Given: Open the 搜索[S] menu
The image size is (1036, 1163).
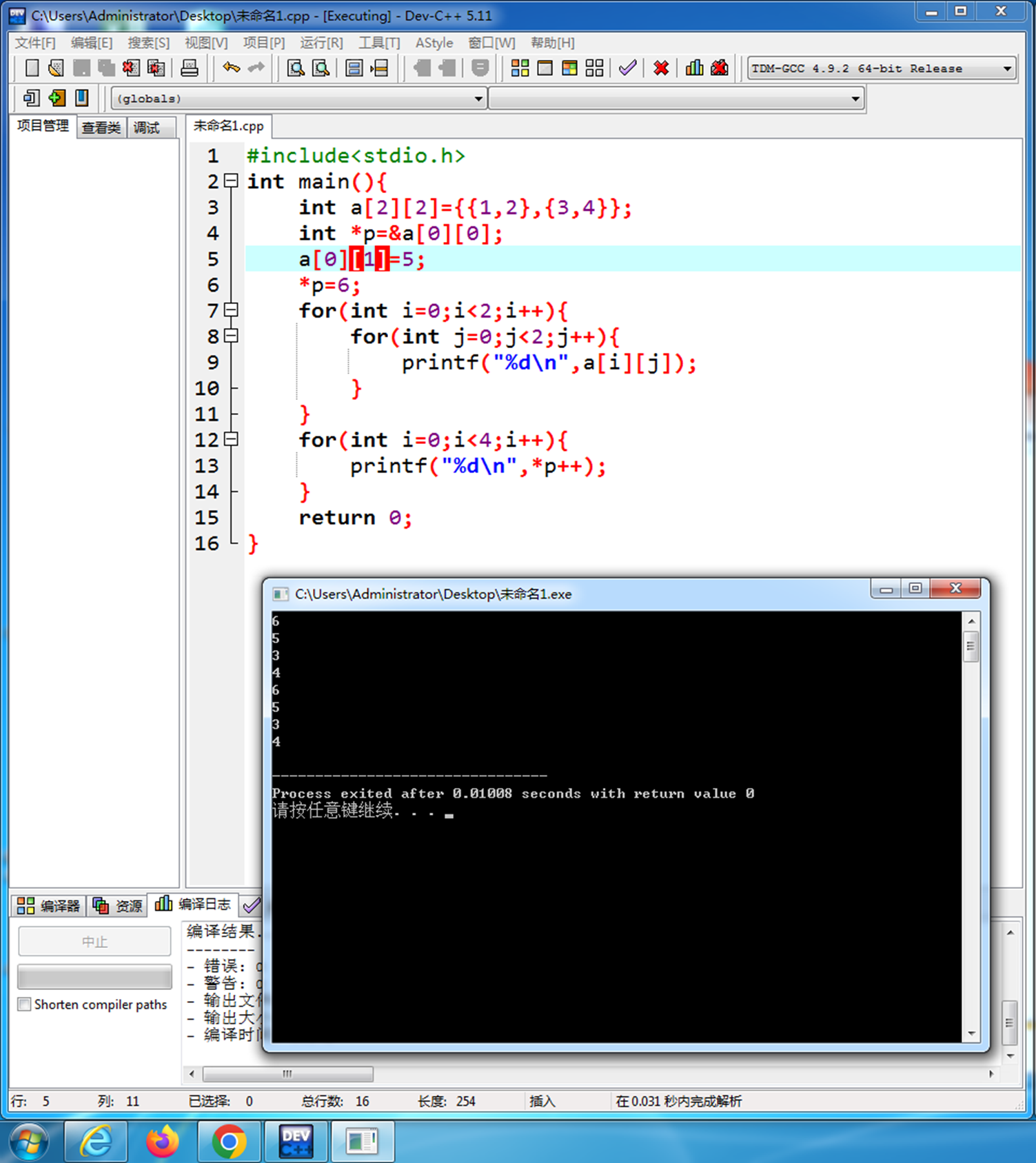Looking at the screenshot, I should pos(148,43).
